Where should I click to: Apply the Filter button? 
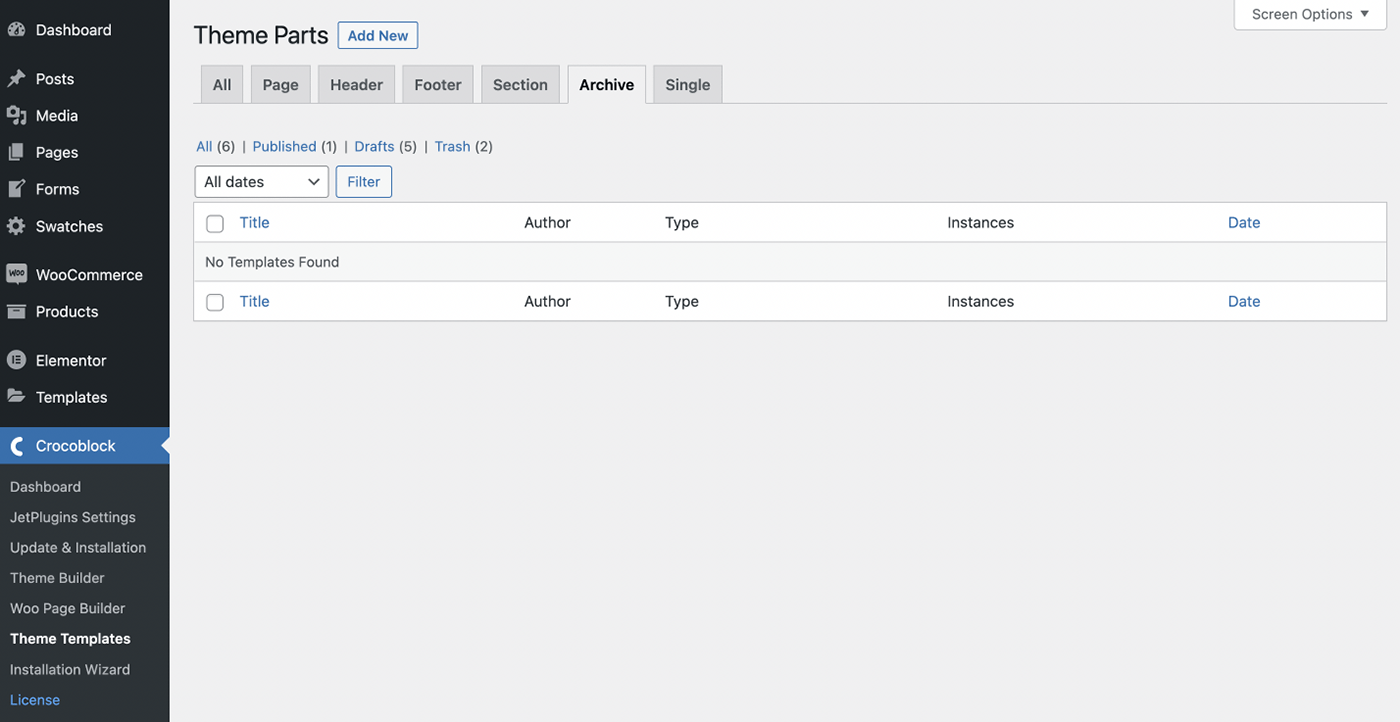(363, 181)
